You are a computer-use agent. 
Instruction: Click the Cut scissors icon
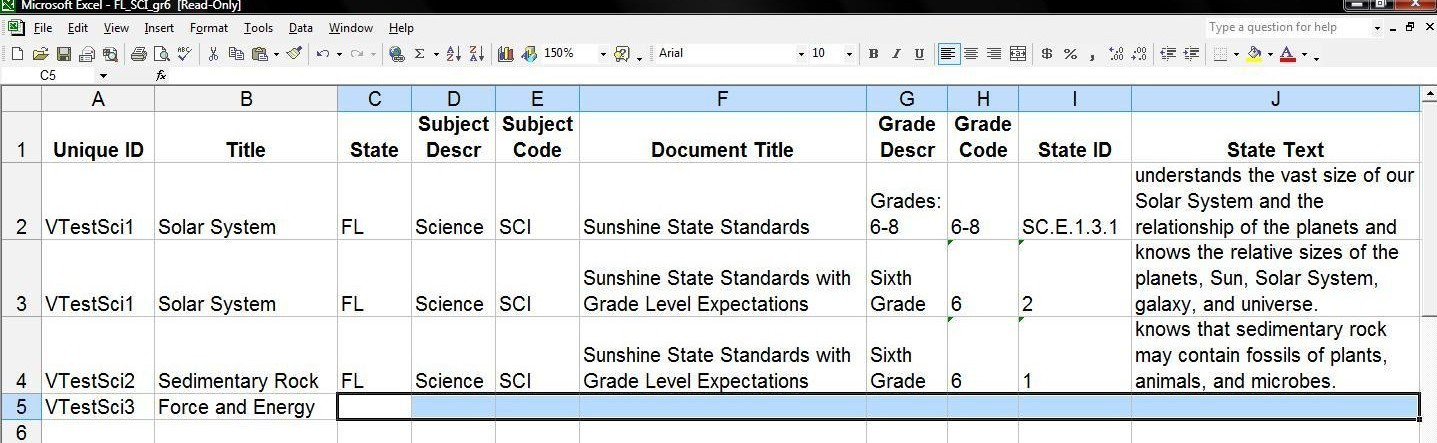[213, 54]
